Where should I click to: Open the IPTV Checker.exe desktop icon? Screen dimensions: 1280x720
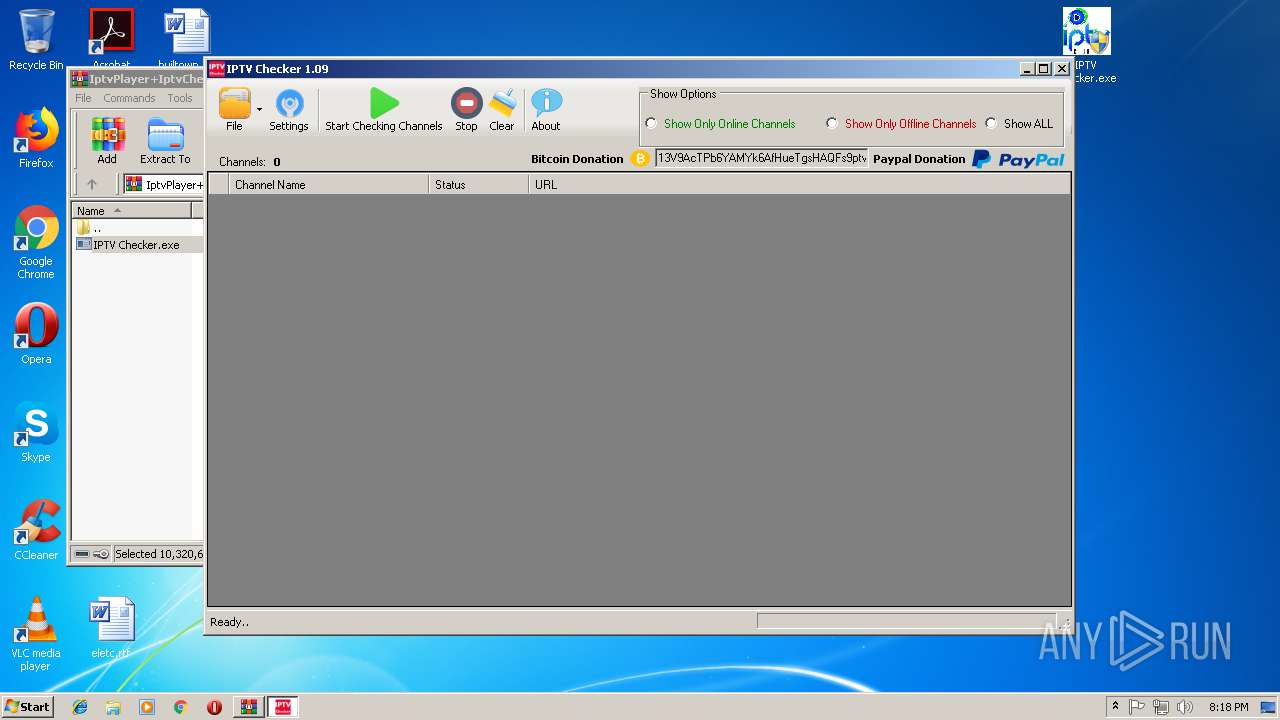(x=1087, y=46)
